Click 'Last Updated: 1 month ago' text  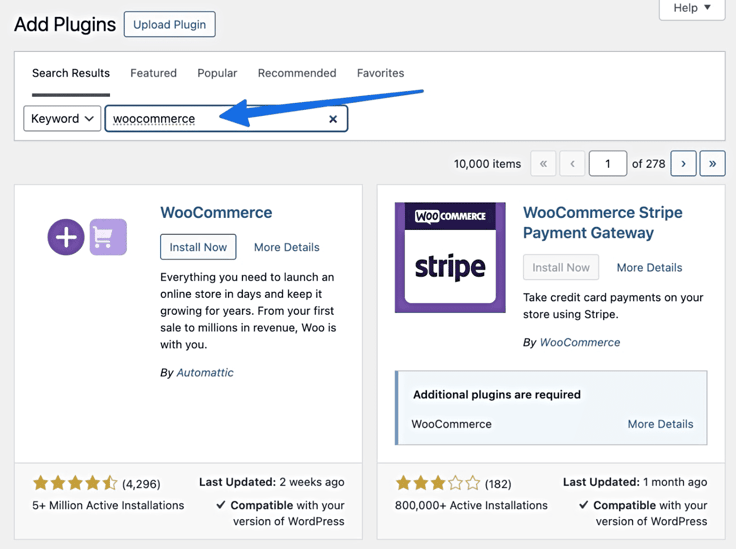click(x=635, y=482)
